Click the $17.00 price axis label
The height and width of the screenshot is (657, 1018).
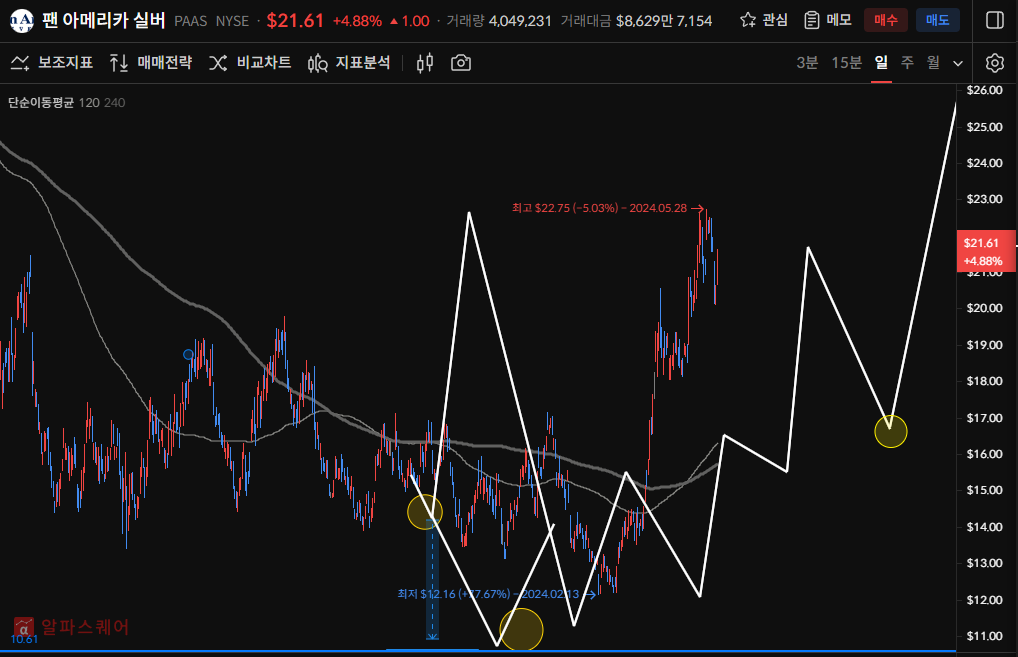point(984,418)
